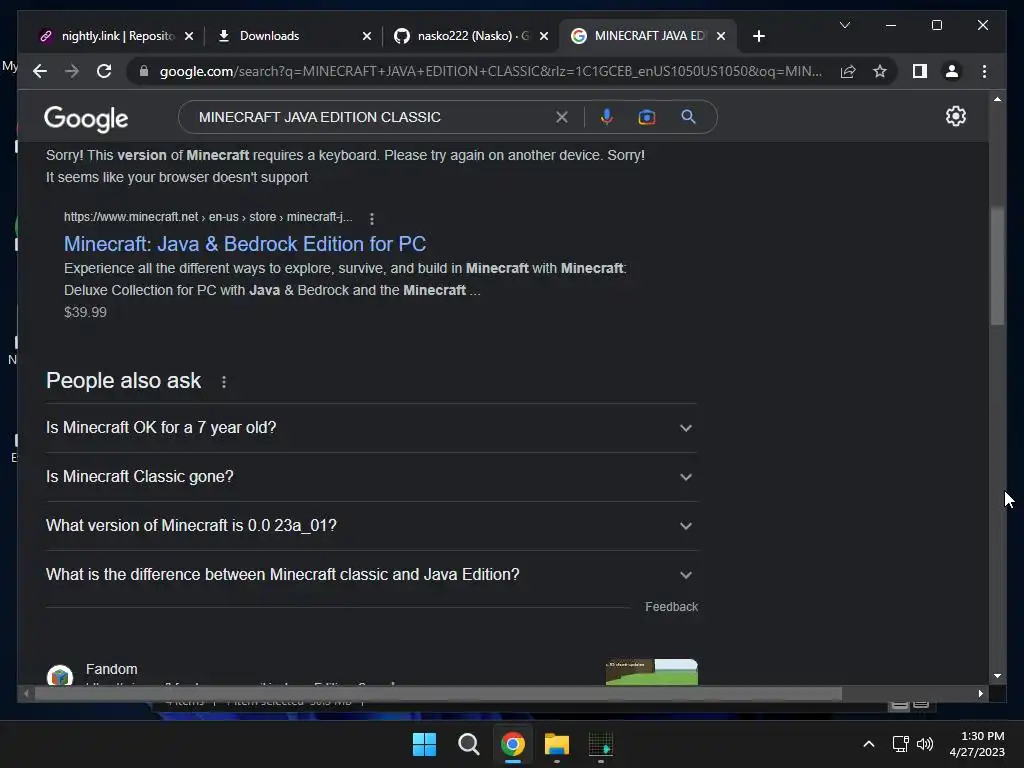Open the Chrome three-dot menu
Image resolution: width=1024 pixels, height=768 pixels.
(x=984, y=71)
